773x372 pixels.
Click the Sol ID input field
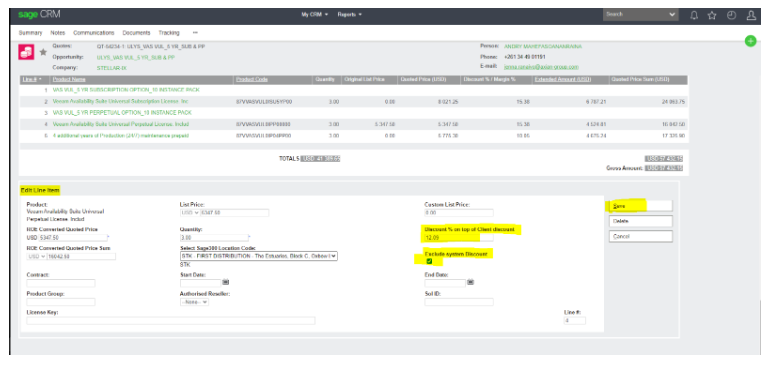(x=458, y=302)
